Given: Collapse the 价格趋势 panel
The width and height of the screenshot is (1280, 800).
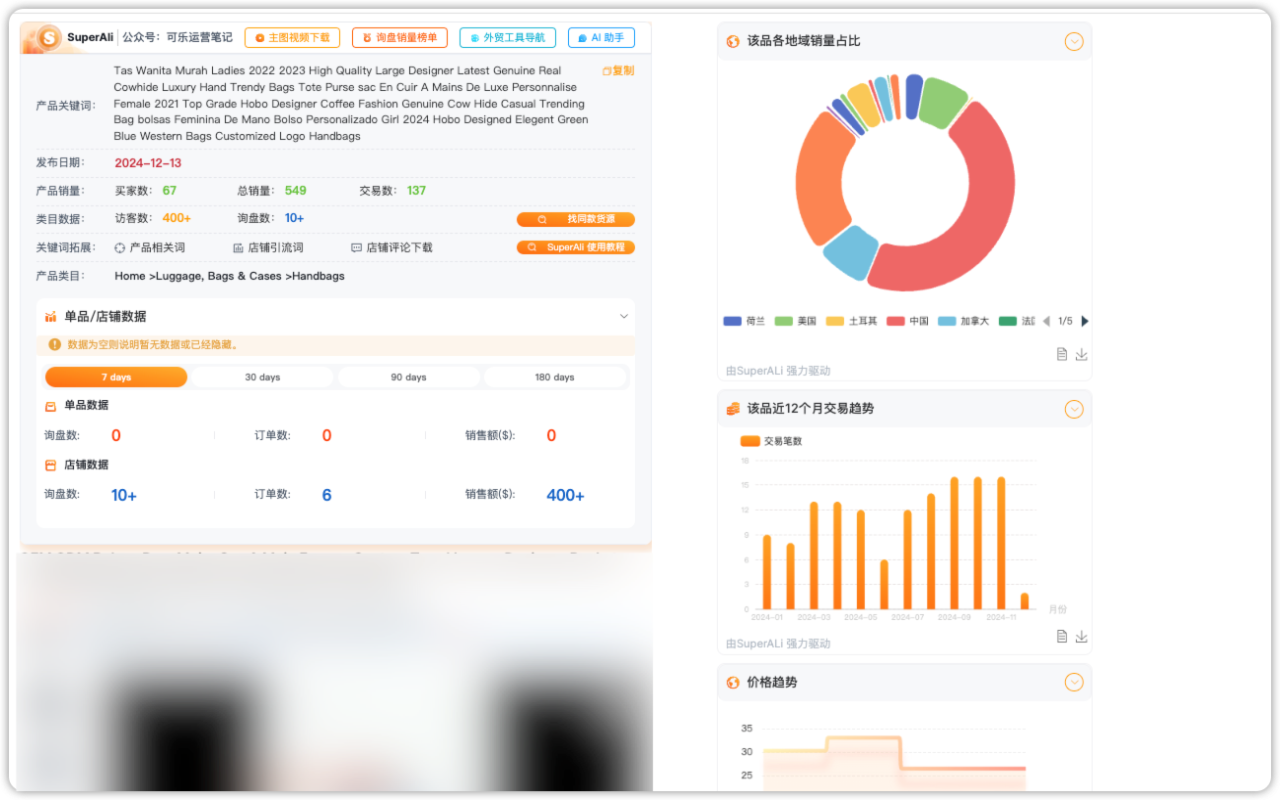Looking at the screenshot, I should pyautogui.click(x=1074, y=682).
